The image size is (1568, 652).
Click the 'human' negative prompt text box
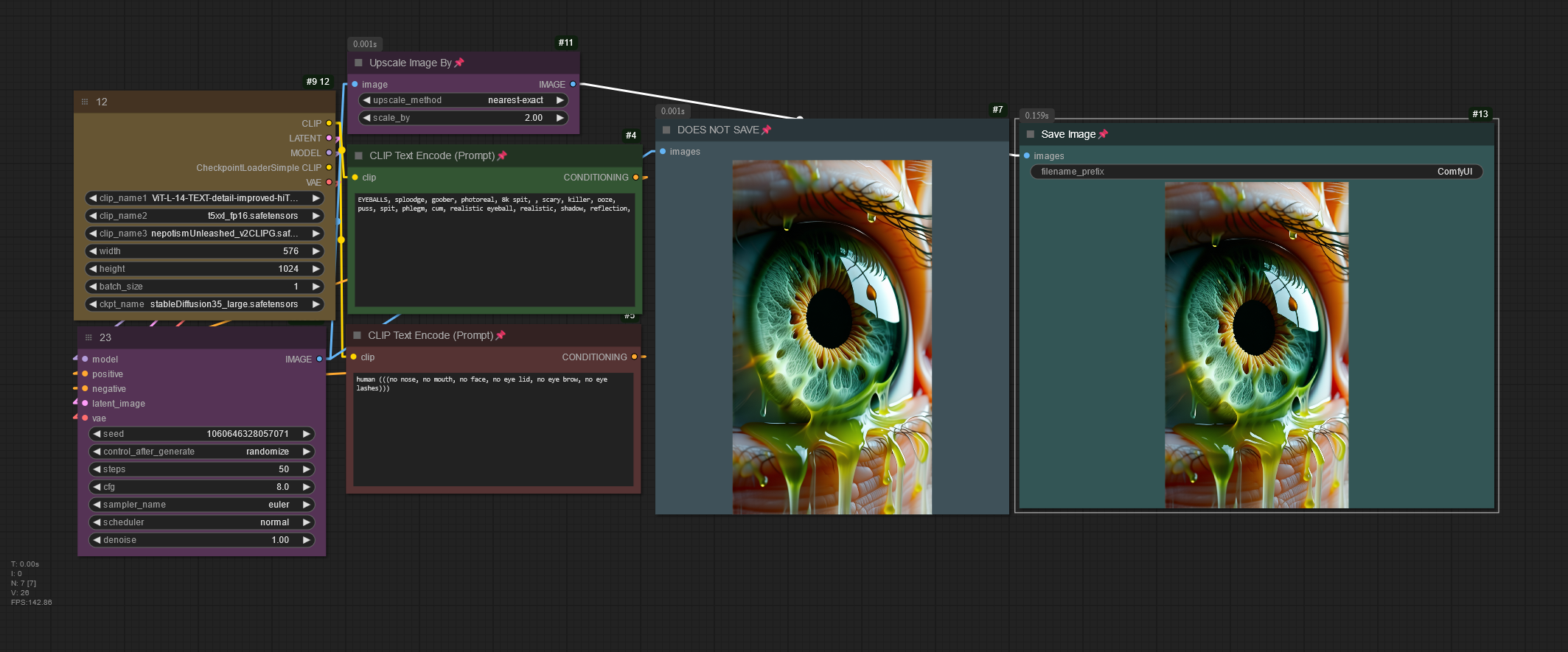tap(493, 430)
